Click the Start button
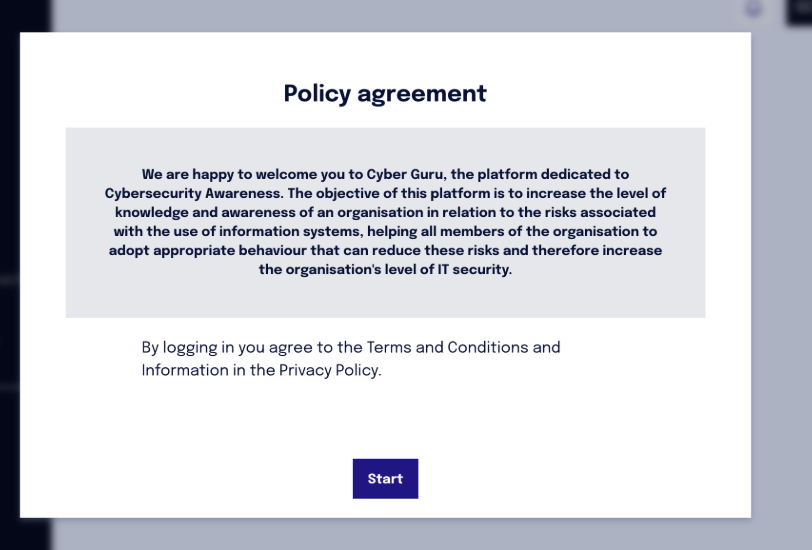Screen dimensions: 812x550 [385, 479]
